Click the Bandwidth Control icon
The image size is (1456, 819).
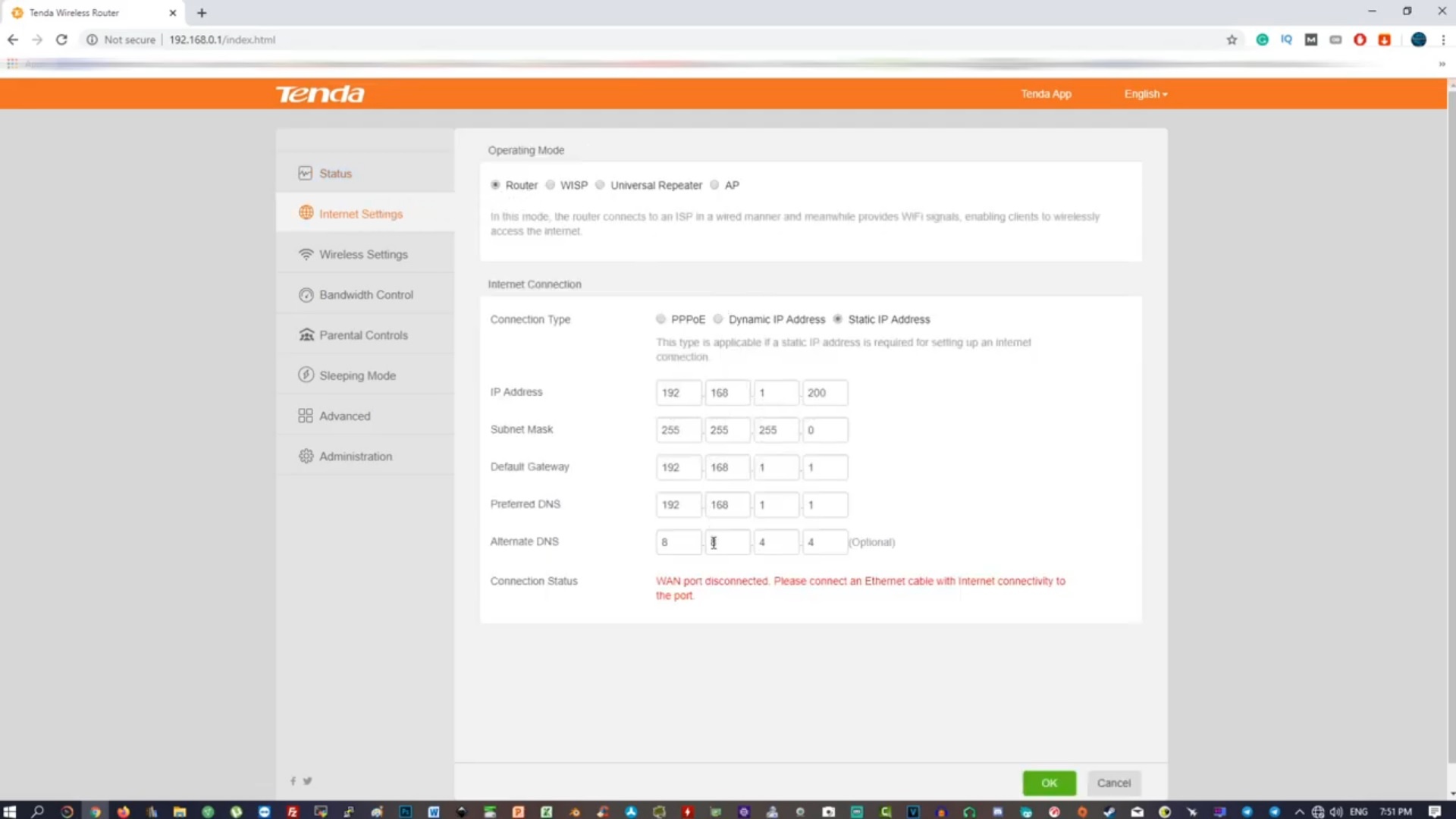coord(305,294)
